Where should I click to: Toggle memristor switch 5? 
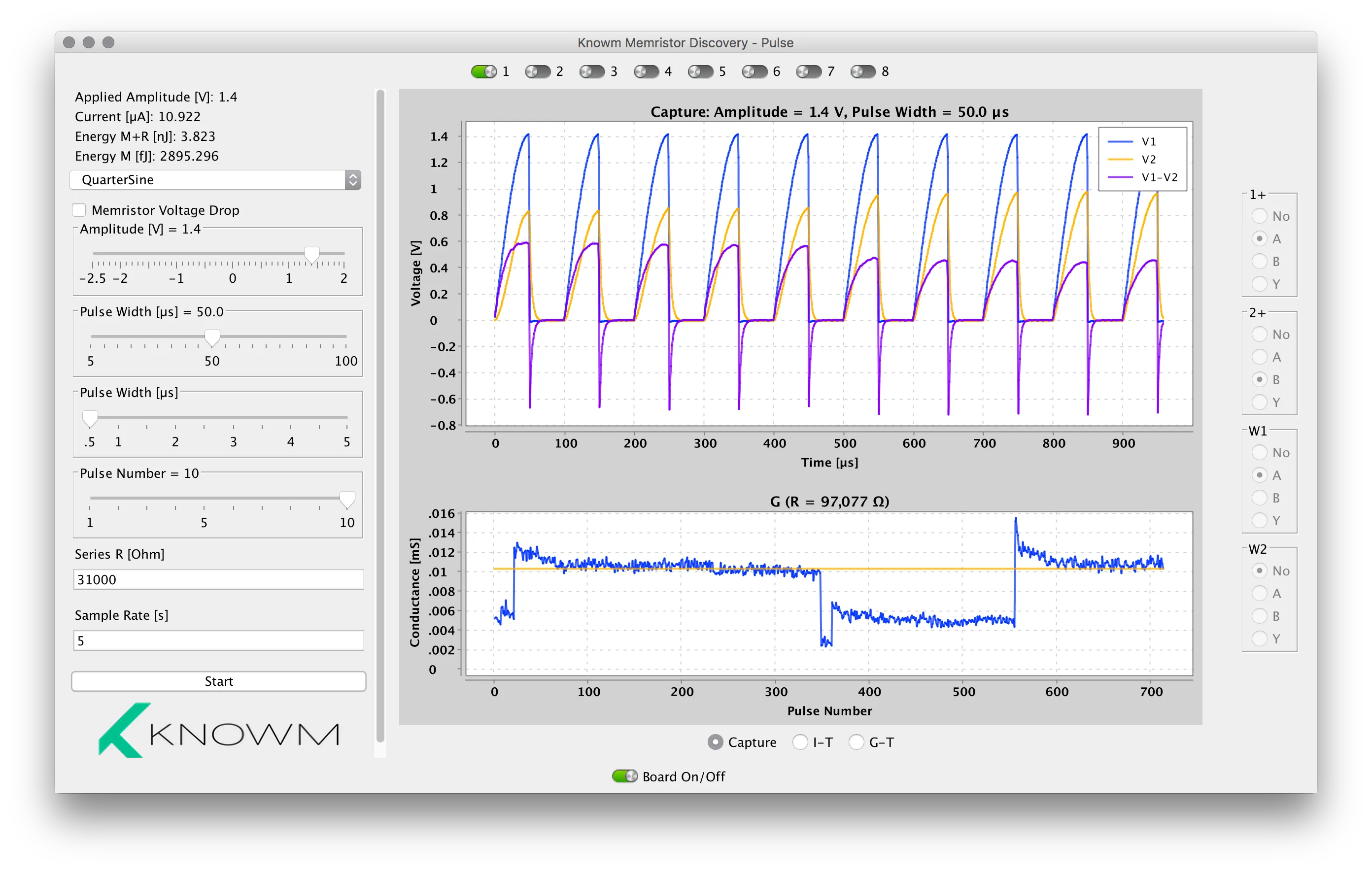700,72
